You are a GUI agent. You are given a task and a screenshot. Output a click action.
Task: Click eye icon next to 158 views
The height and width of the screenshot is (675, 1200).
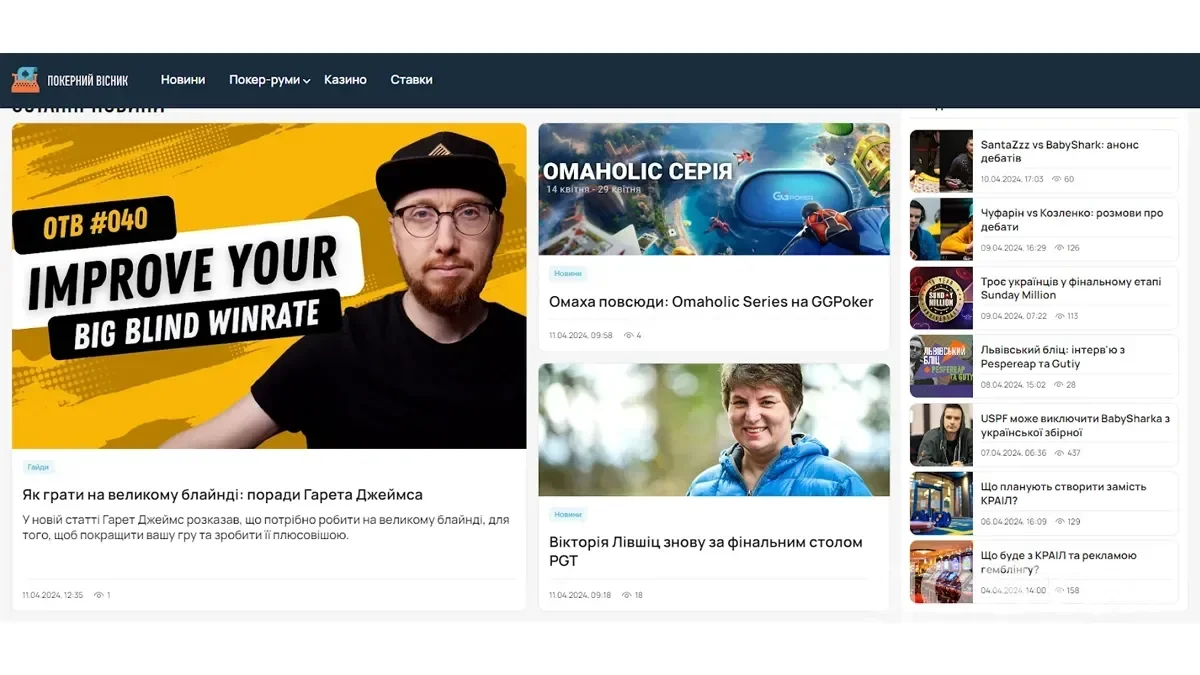[1058, 590]
